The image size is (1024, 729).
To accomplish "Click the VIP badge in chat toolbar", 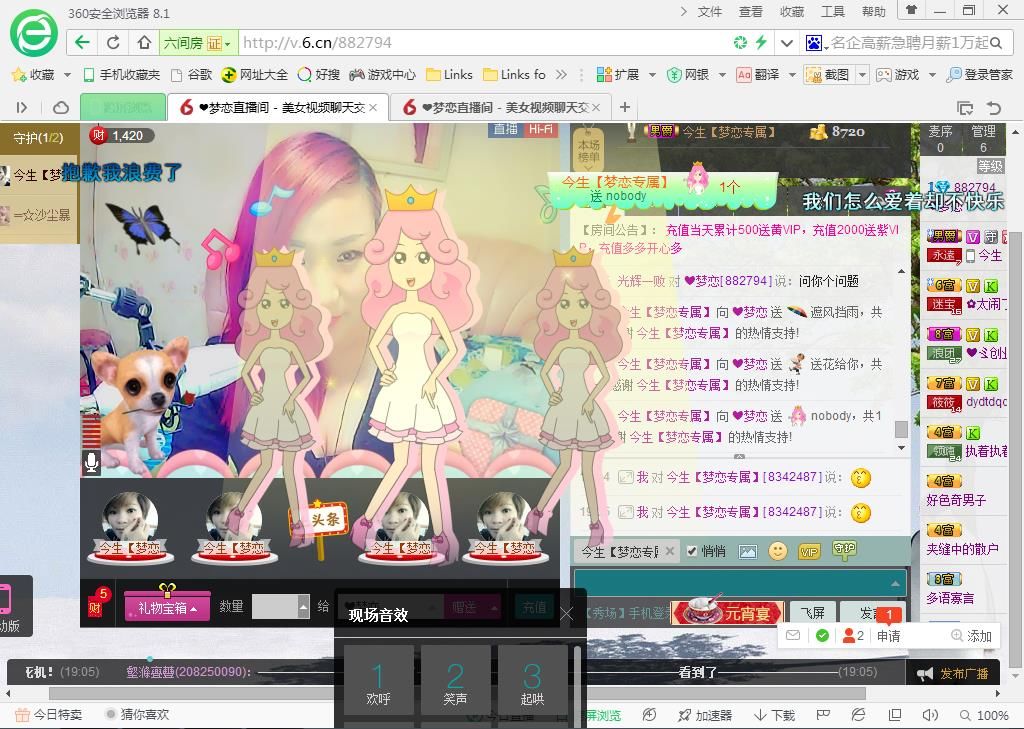I will 810,552.
